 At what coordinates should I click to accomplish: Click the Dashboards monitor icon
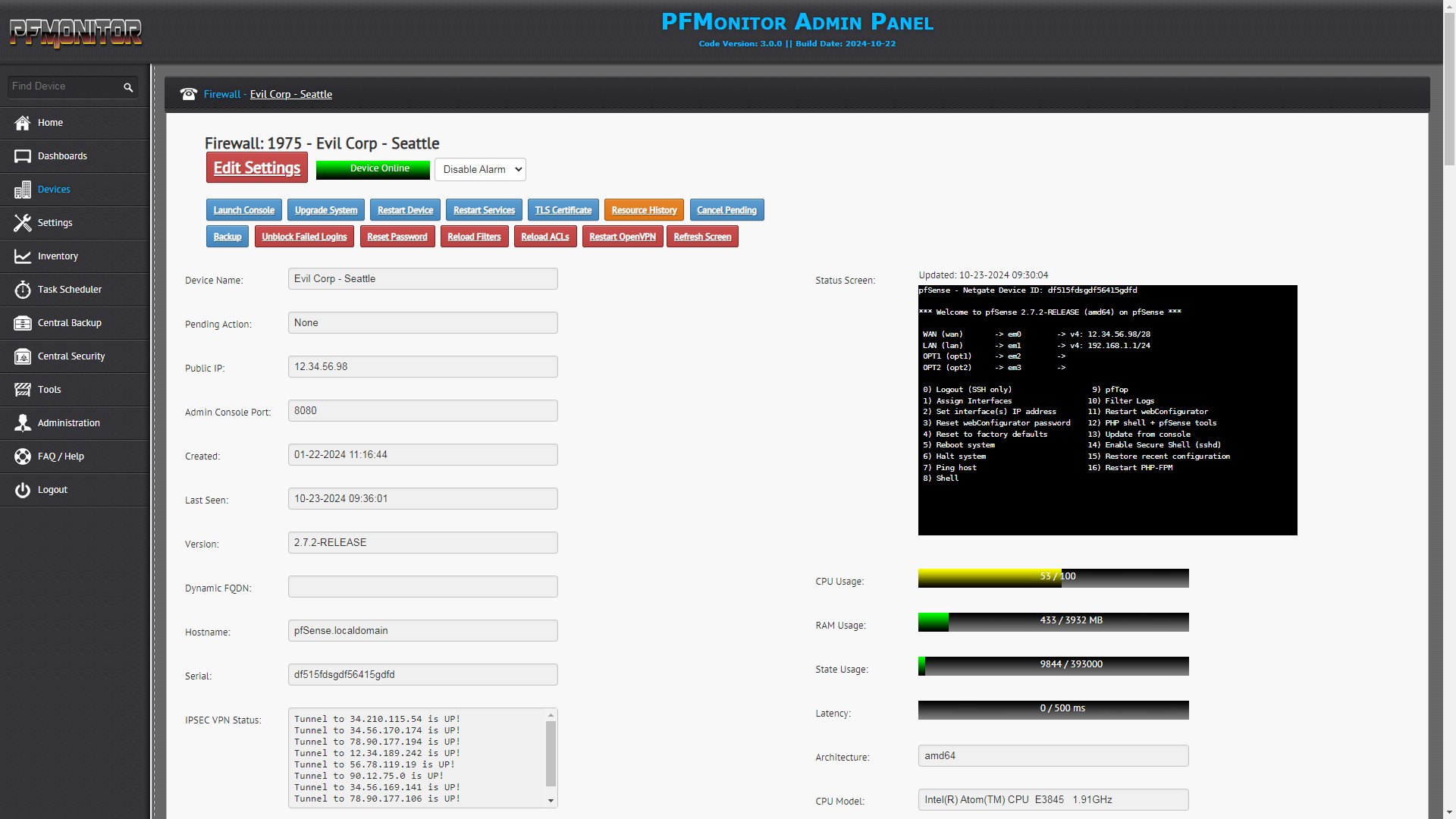(x=23, y=156)
